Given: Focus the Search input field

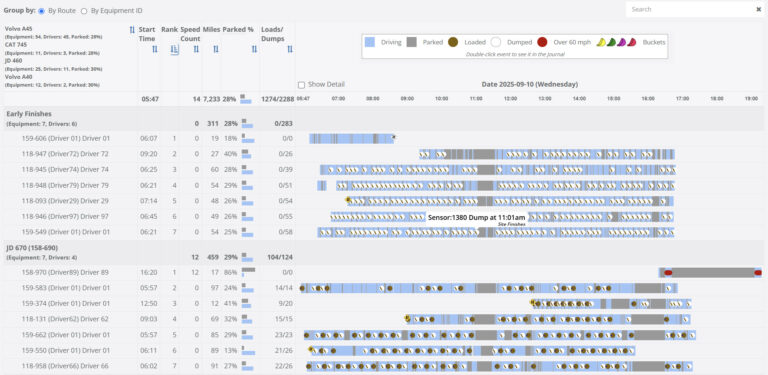Looking at the screenshot, I should click(x=689, y=9).
